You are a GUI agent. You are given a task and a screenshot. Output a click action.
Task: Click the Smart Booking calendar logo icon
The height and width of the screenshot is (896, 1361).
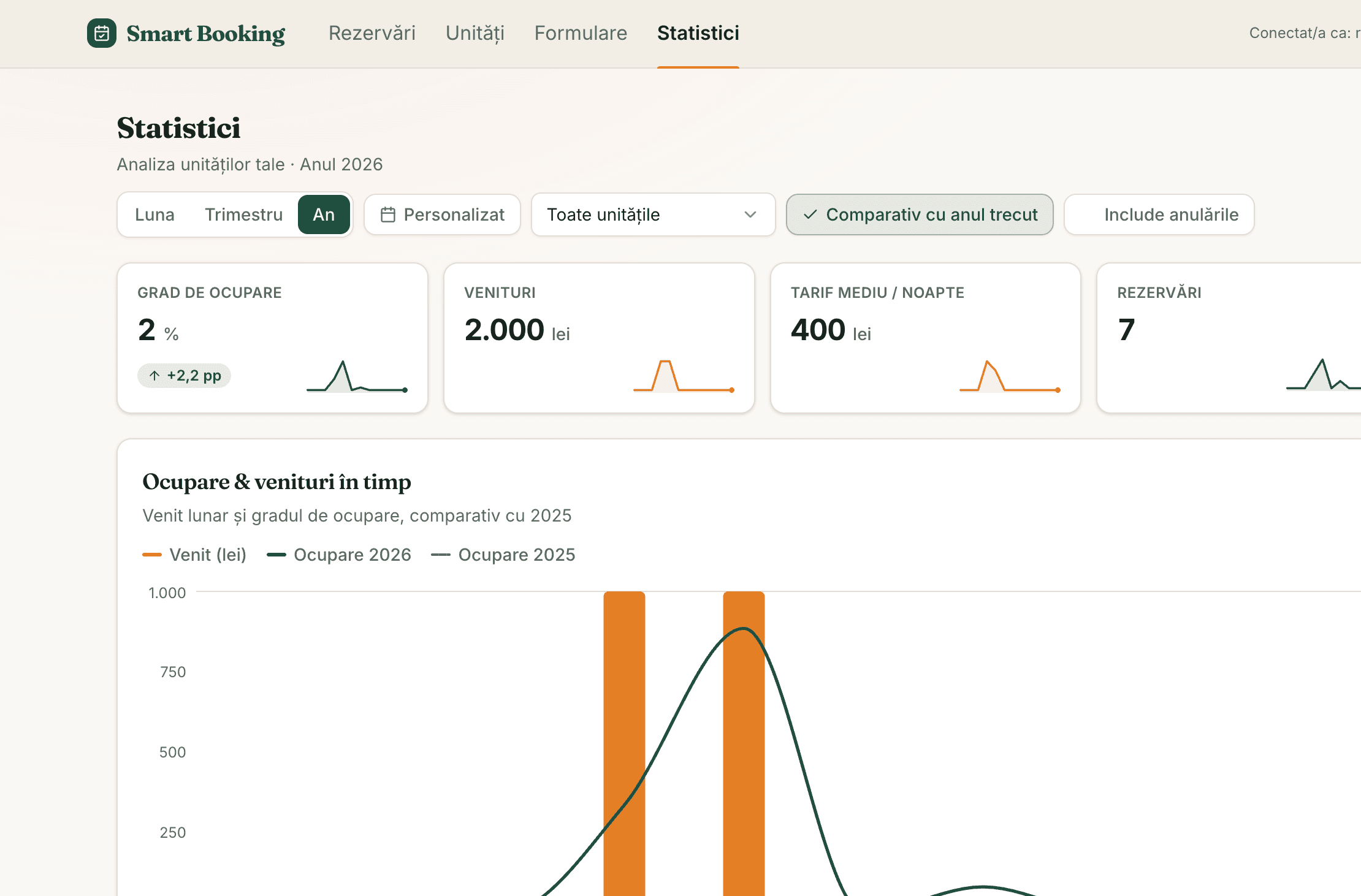coord(102,33)
